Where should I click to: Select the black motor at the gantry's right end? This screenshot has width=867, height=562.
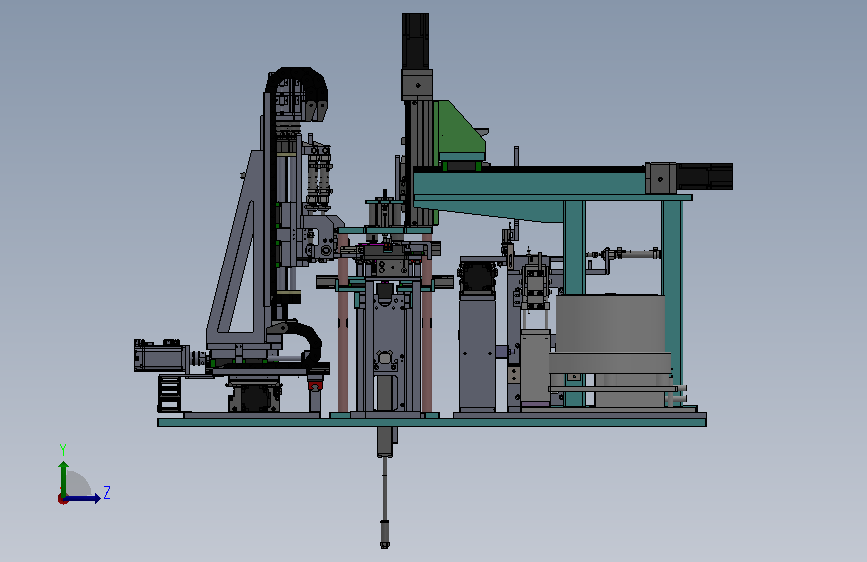(704, 176)
